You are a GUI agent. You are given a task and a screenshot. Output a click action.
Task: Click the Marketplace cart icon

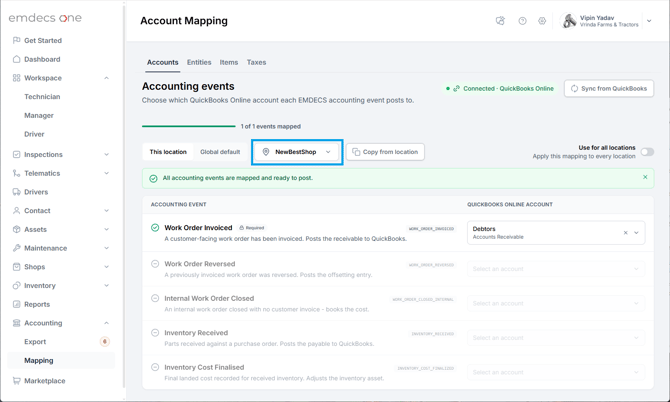click(x=16, y=381)
